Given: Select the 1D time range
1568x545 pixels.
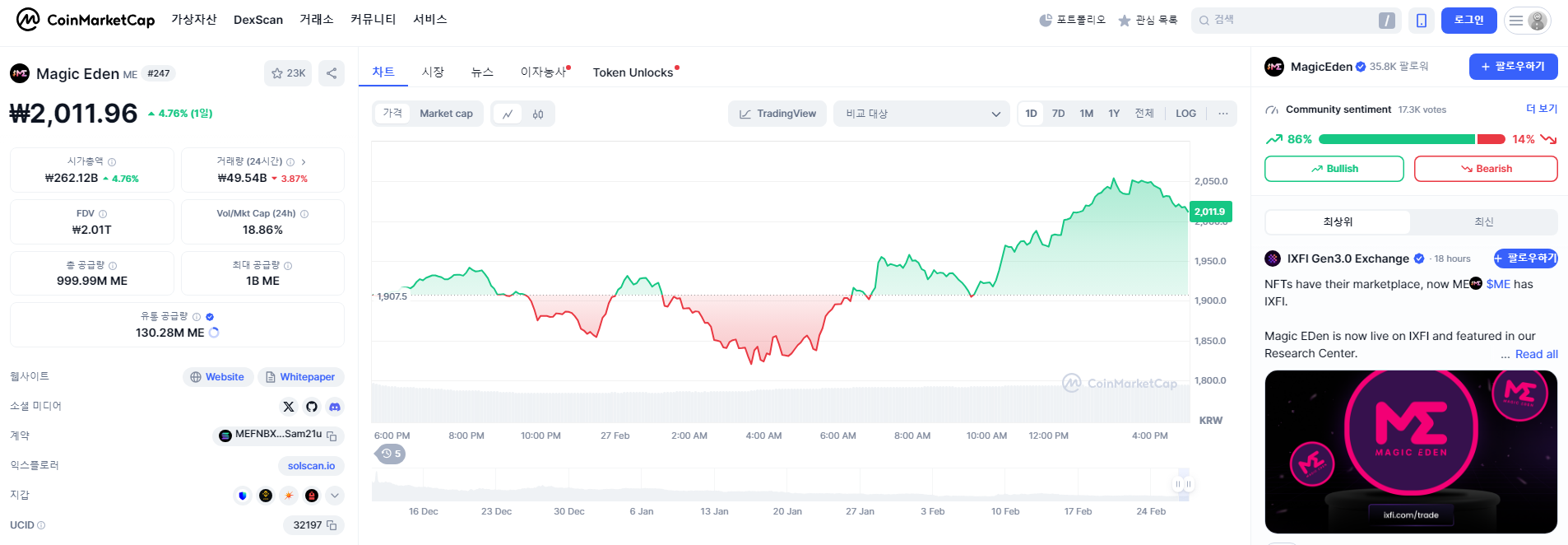Looking at the screenshot, I should coord(1032,114).
